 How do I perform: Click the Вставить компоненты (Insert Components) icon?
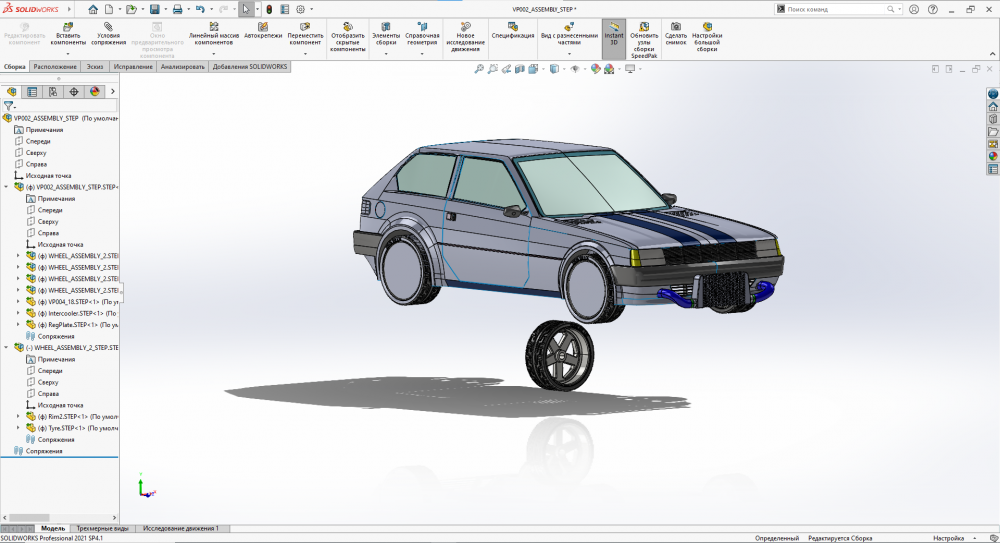(68, 27)
